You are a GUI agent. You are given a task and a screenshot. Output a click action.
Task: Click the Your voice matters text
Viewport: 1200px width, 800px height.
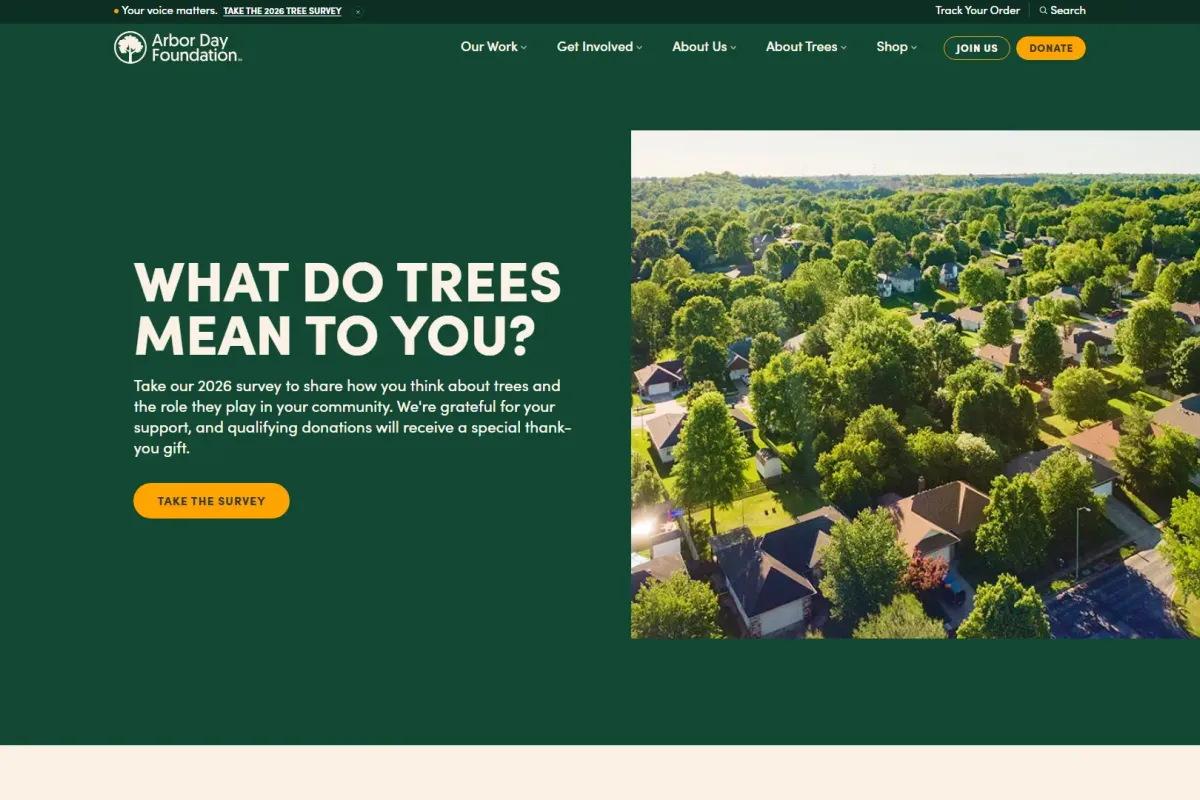click(x=169, y=11)
